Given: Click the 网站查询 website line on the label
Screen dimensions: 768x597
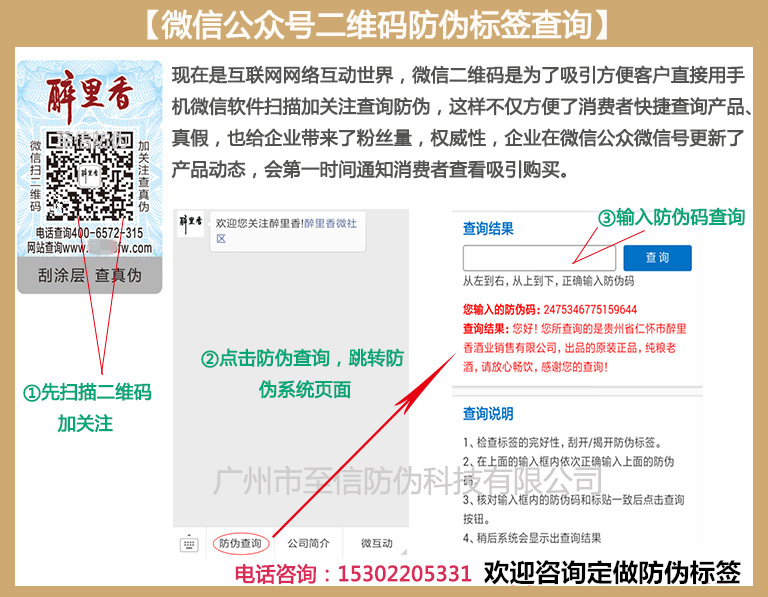Looking at the screenshot, I should coord(89,248).
